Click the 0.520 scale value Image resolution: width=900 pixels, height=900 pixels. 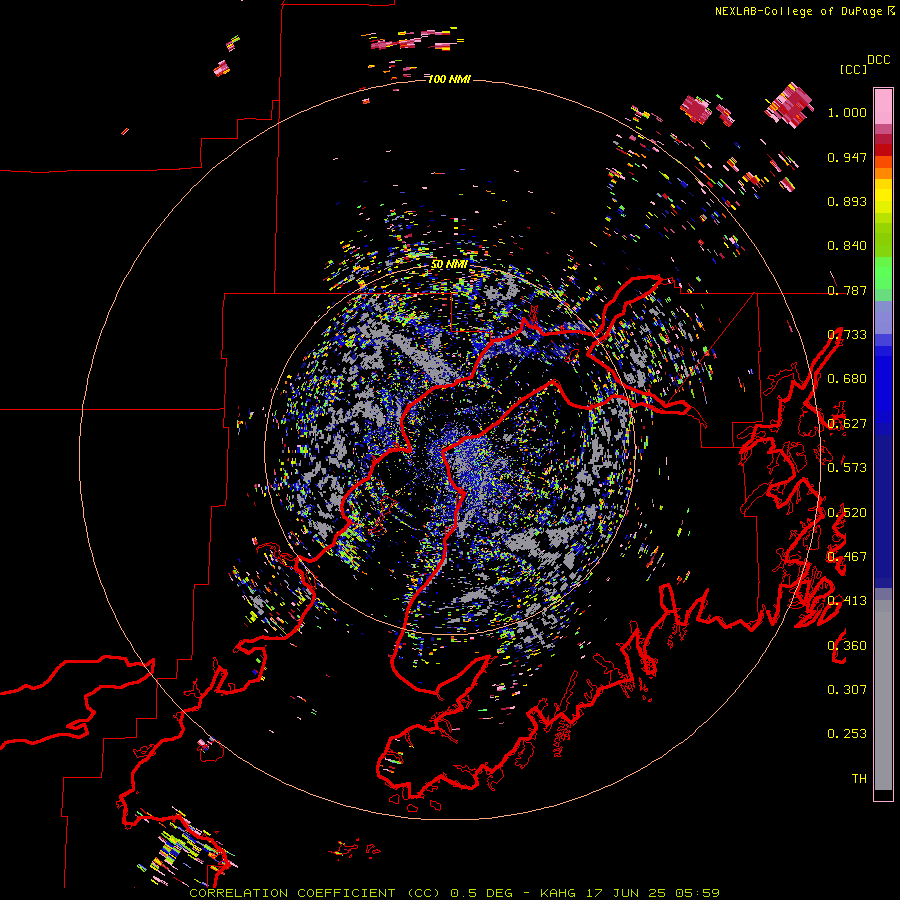tap(847, 513)
